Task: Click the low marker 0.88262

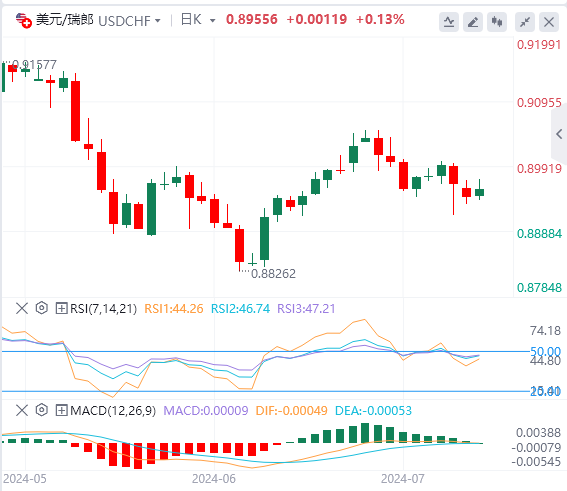Action: [x=273, y=274]
